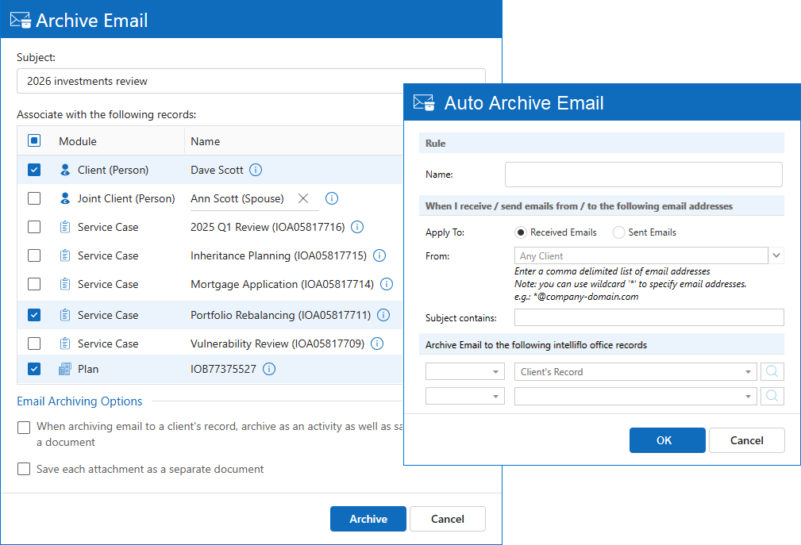Click the rule Name input field

point(643,175)
